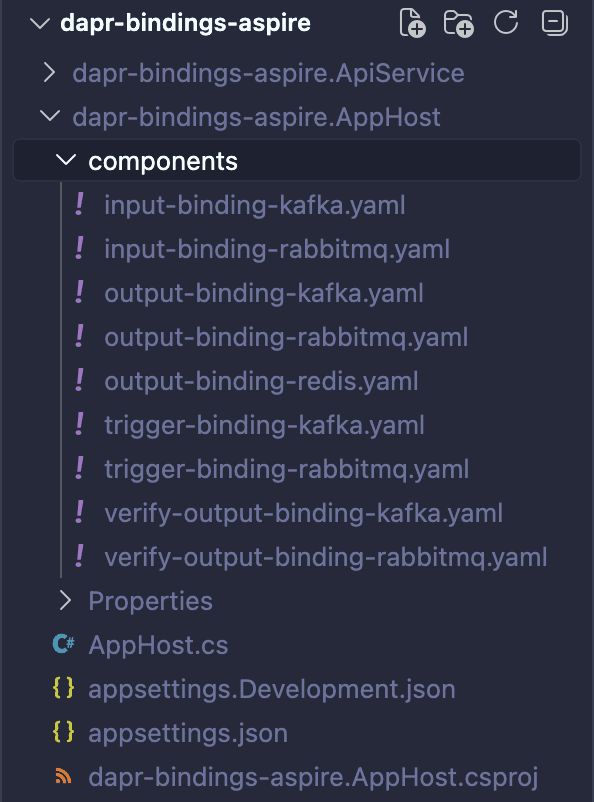Open trigger-binding-rabbitmq.yaml file

click(x=287, y=470)
